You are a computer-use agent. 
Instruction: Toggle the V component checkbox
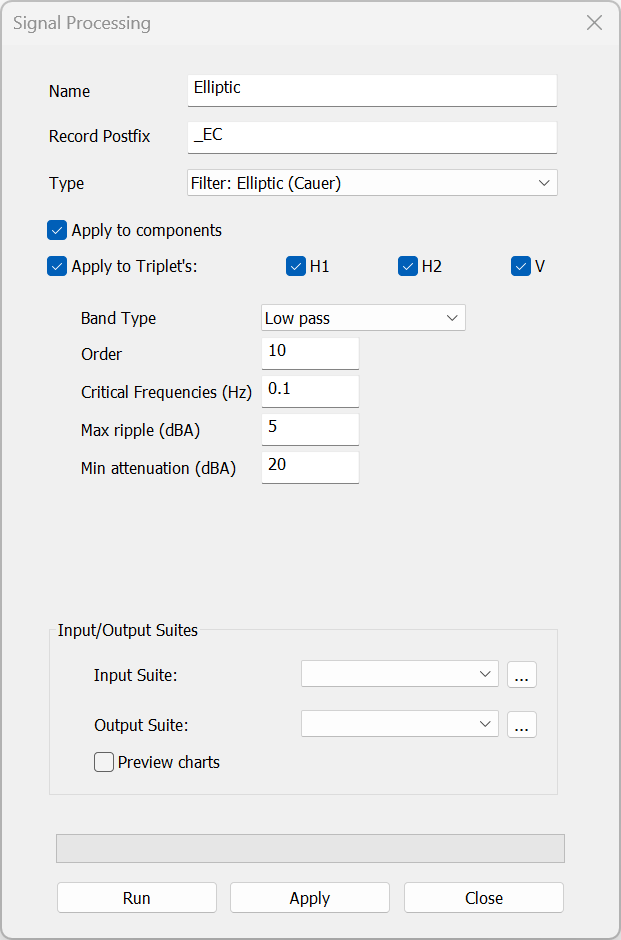pos(521,267)
